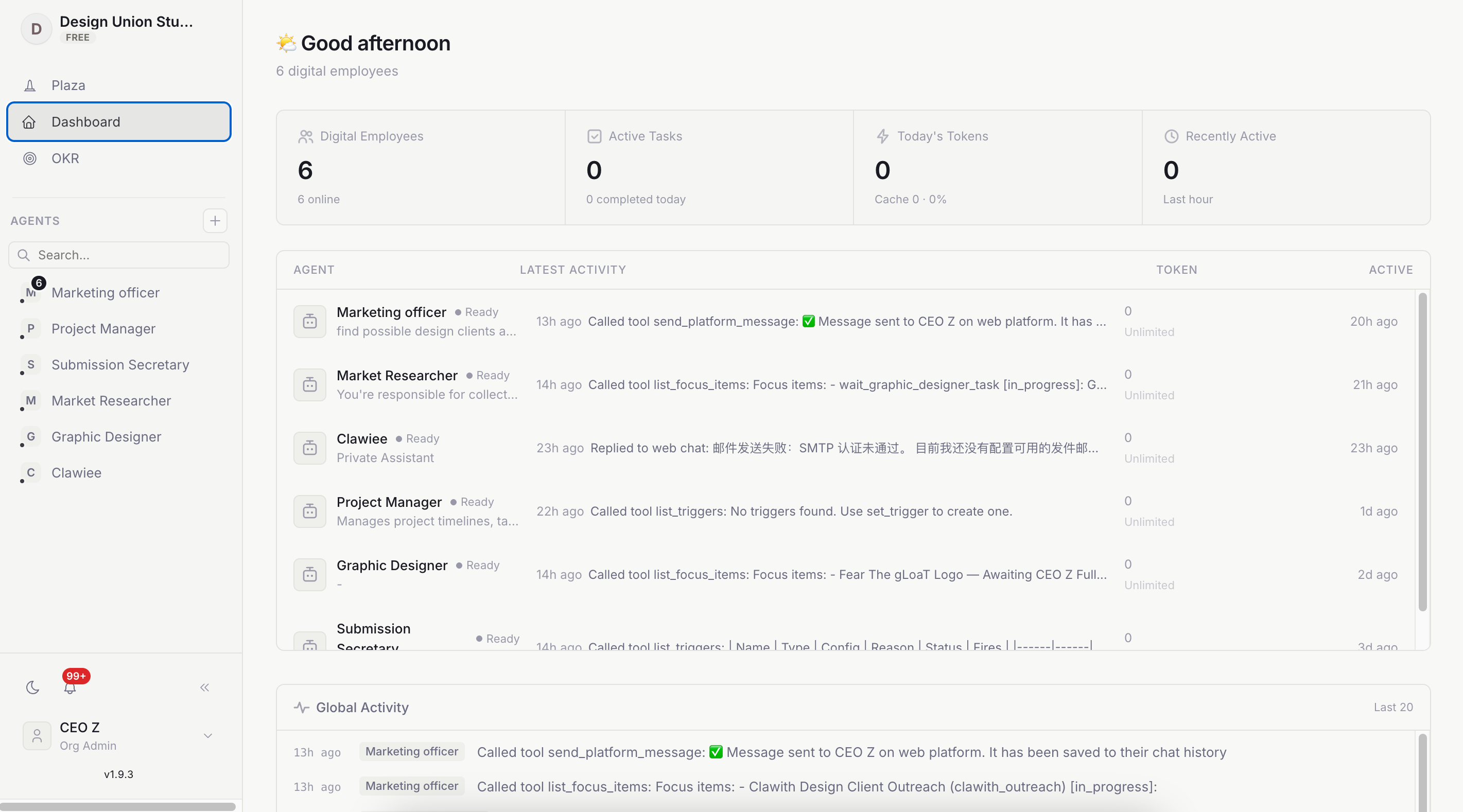
Task: Click Submission Secretary sidebar avatar S
Action: (31, 364)
